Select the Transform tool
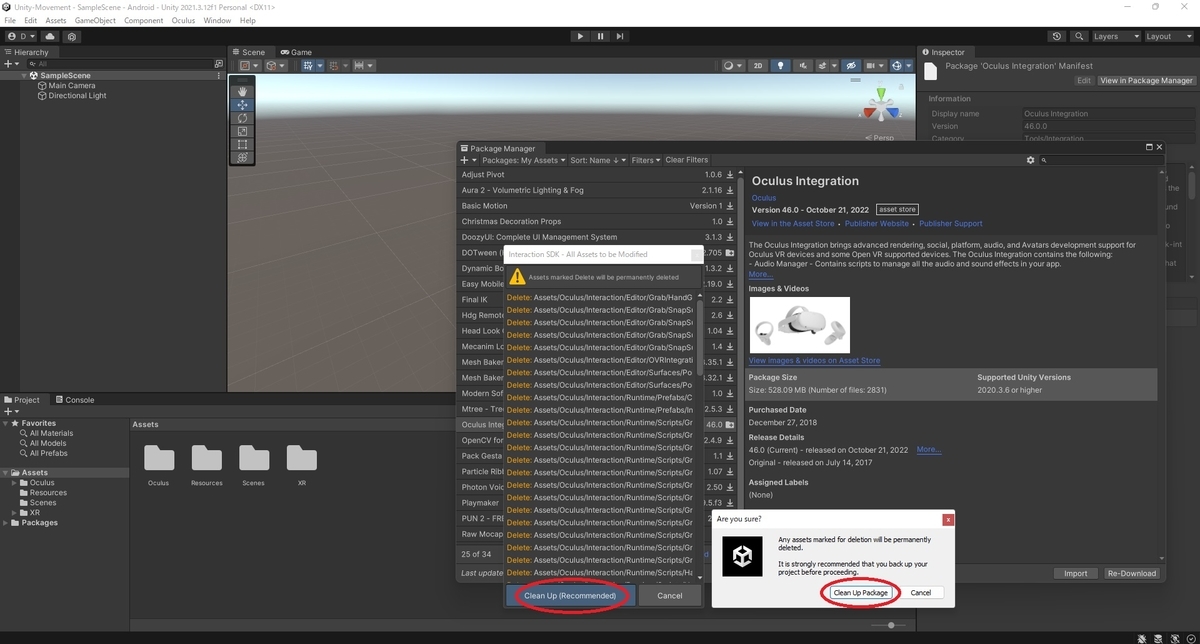This screenshot has height=644, width=1200. tap(242, 157)
